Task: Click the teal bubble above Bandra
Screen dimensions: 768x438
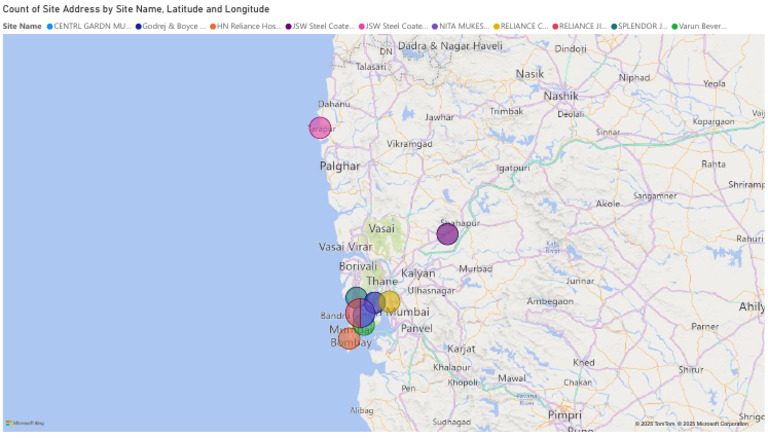Action: click(356, 297)
